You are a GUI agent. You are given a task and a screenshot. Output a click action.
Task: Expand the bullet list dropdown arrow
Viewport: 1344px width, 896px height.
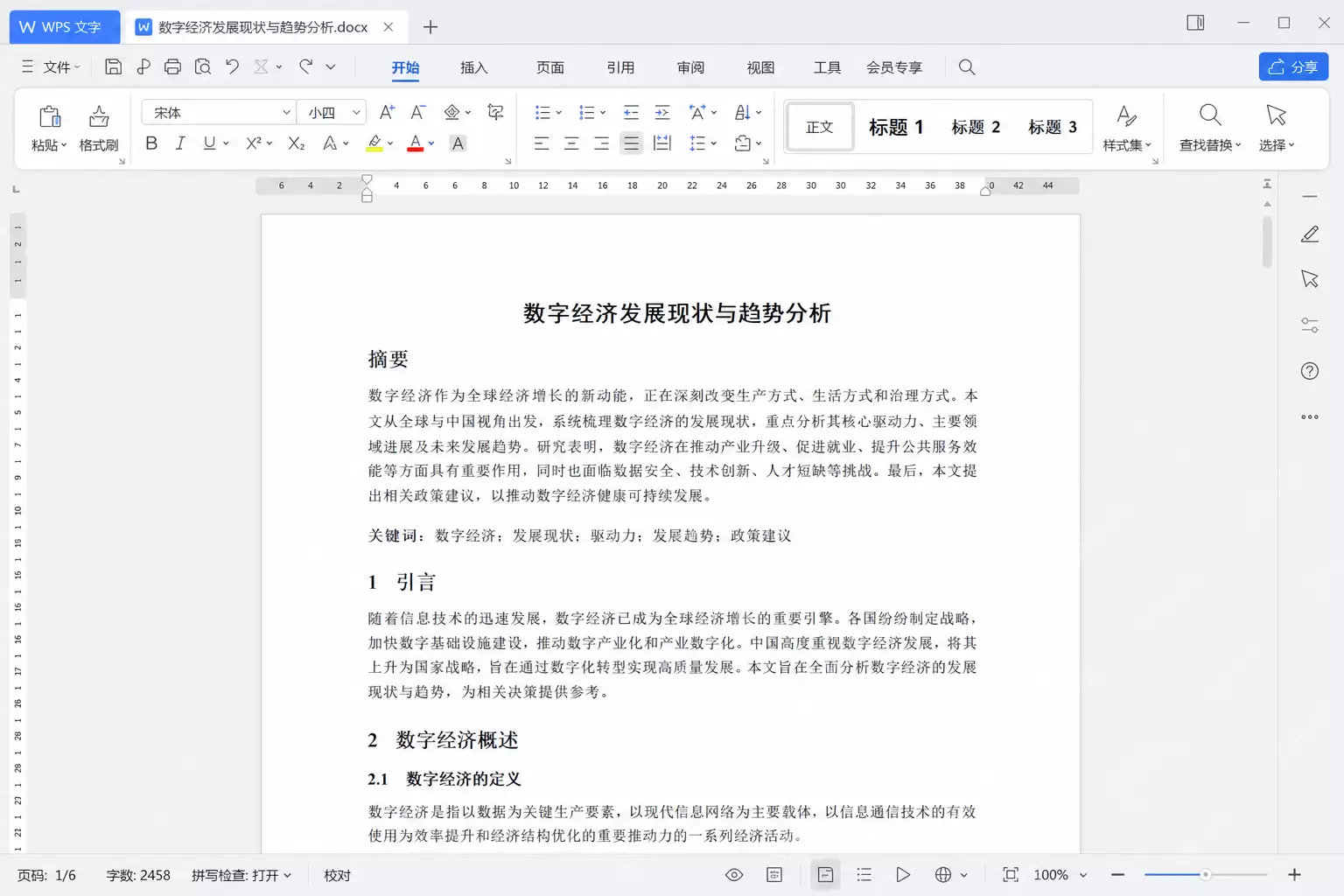(558, 112)
